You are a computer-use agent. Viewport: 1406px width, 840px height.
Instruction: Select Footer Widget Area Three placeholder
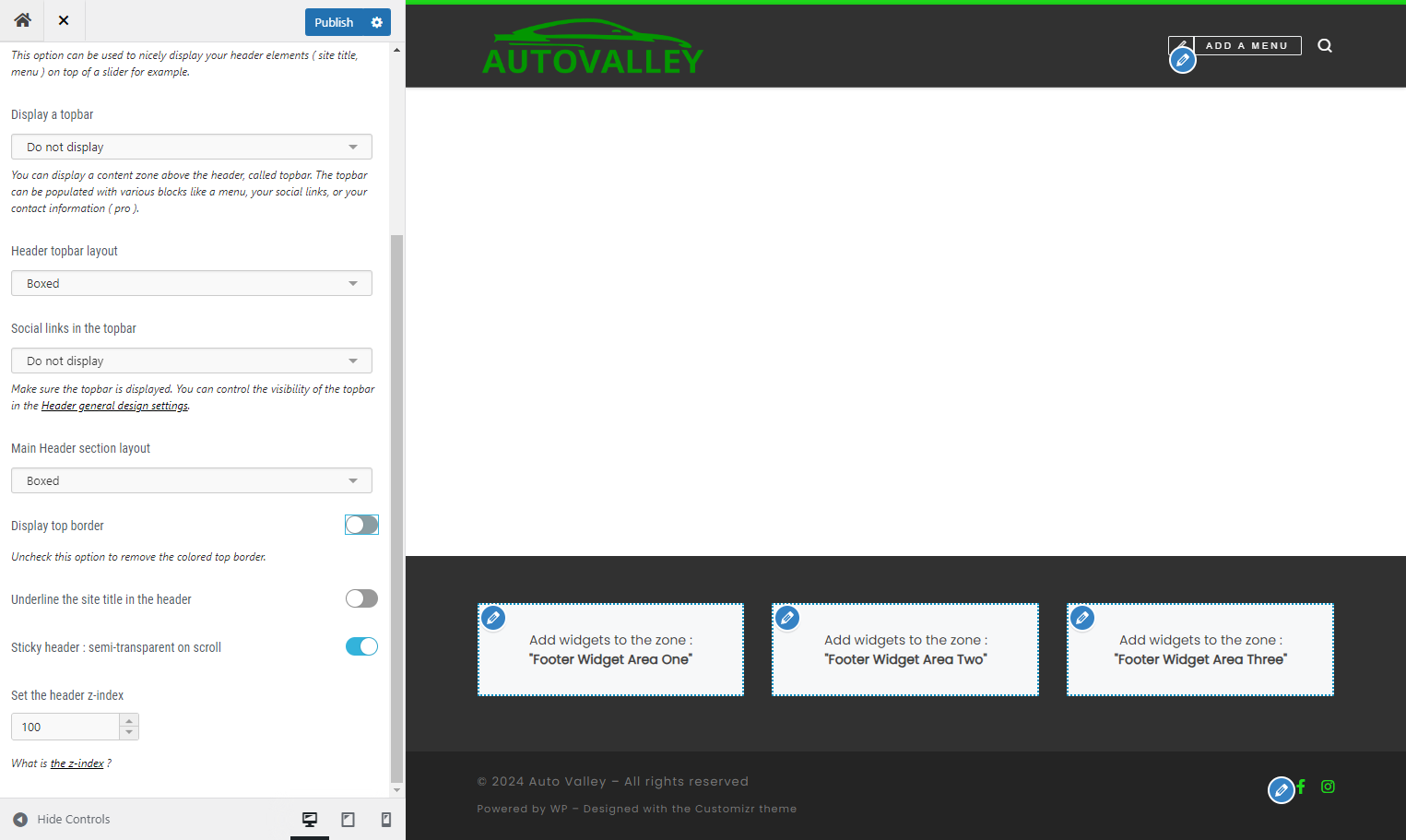[1200, 649]
